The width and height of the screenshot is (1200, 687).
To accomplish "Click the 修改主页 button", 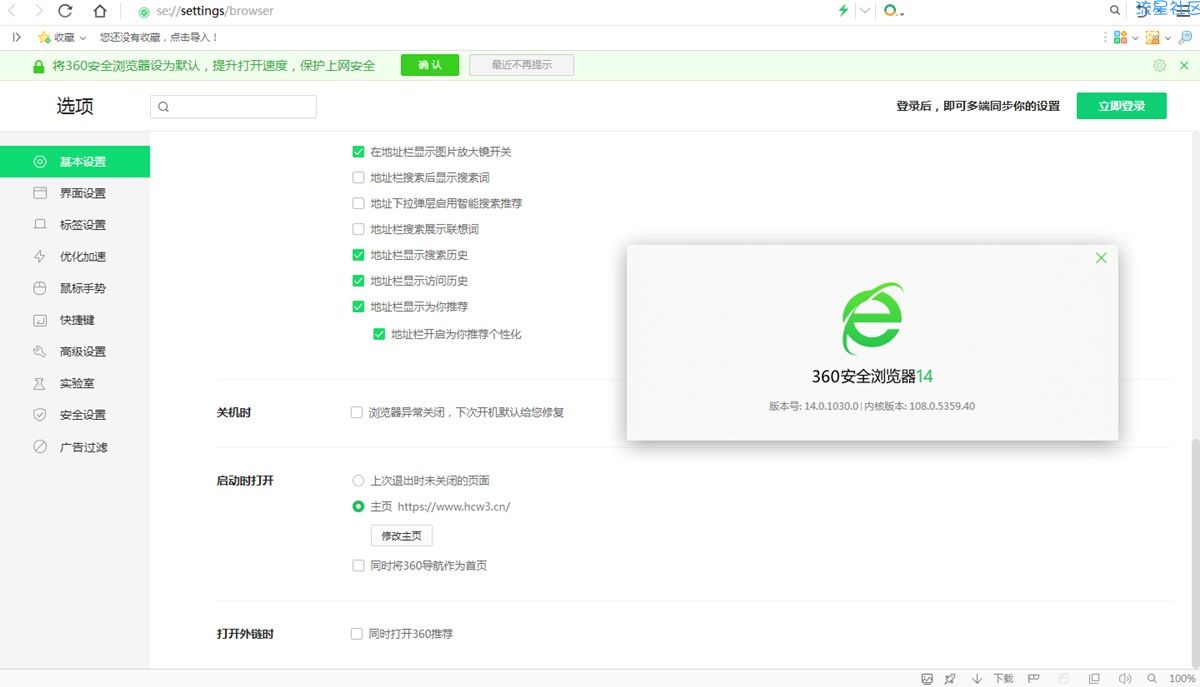I will (401, 535).
